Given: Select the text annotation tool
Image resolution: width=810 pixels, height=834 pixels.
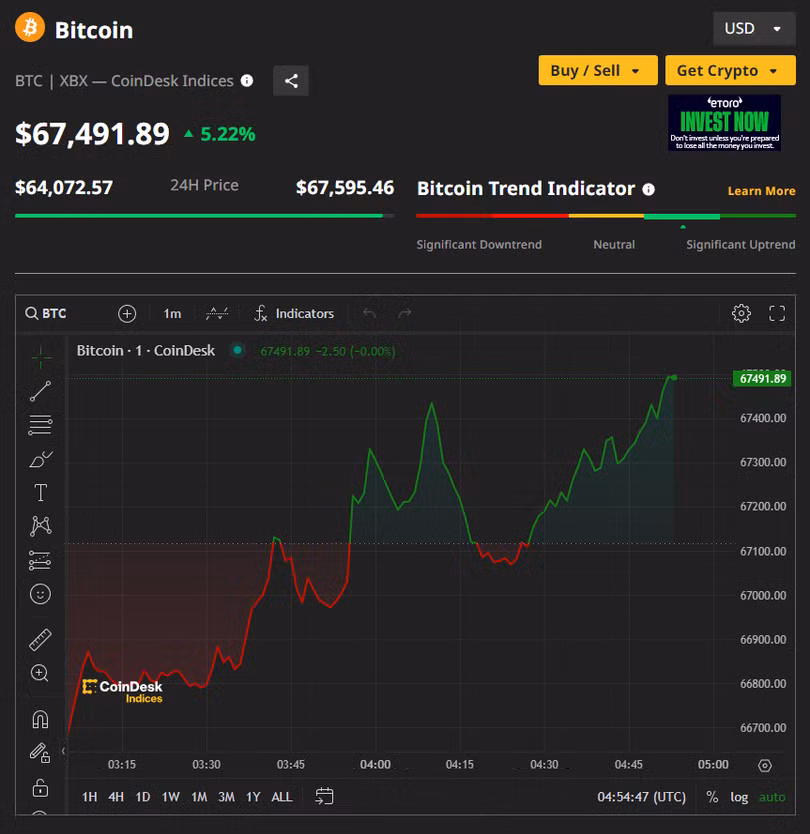Looking at the screenshot, I should 40,492.
